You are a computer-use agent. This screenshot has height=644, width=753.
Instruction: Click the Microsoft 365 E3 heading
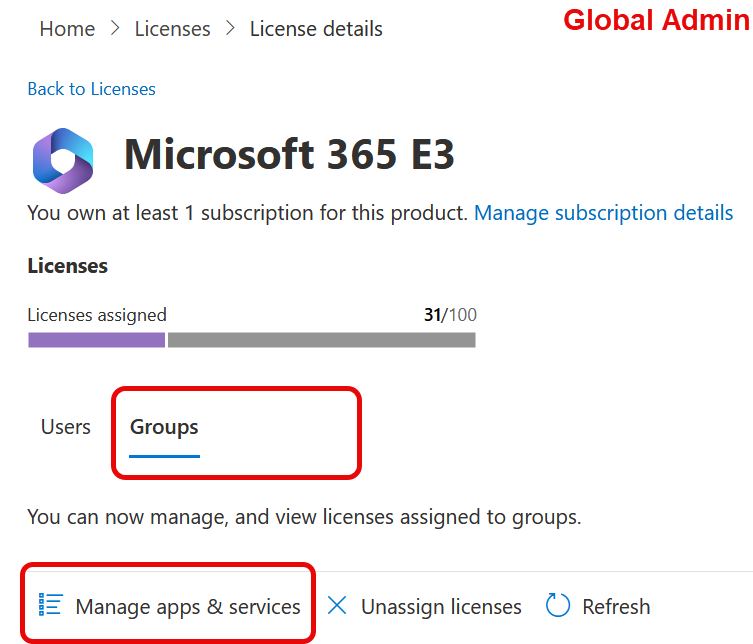click(289, 154)
